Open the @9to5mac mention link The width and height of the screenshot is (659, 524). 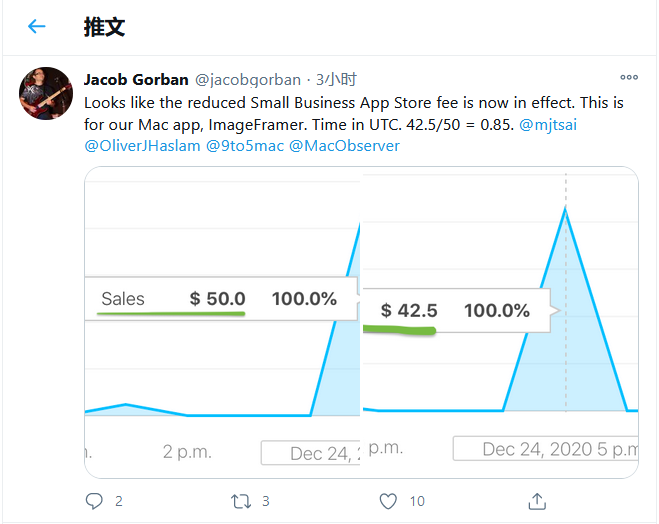pos(245,145)
